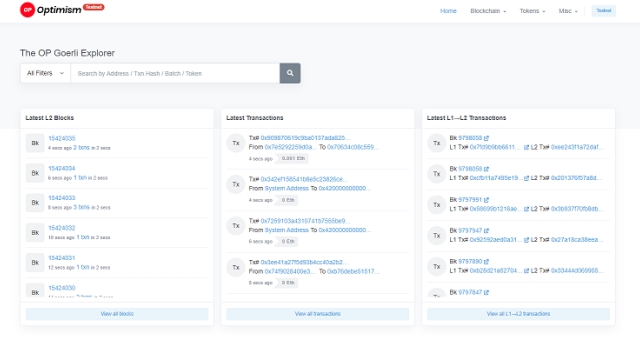Open L1 block 9797991

point(470,200)
